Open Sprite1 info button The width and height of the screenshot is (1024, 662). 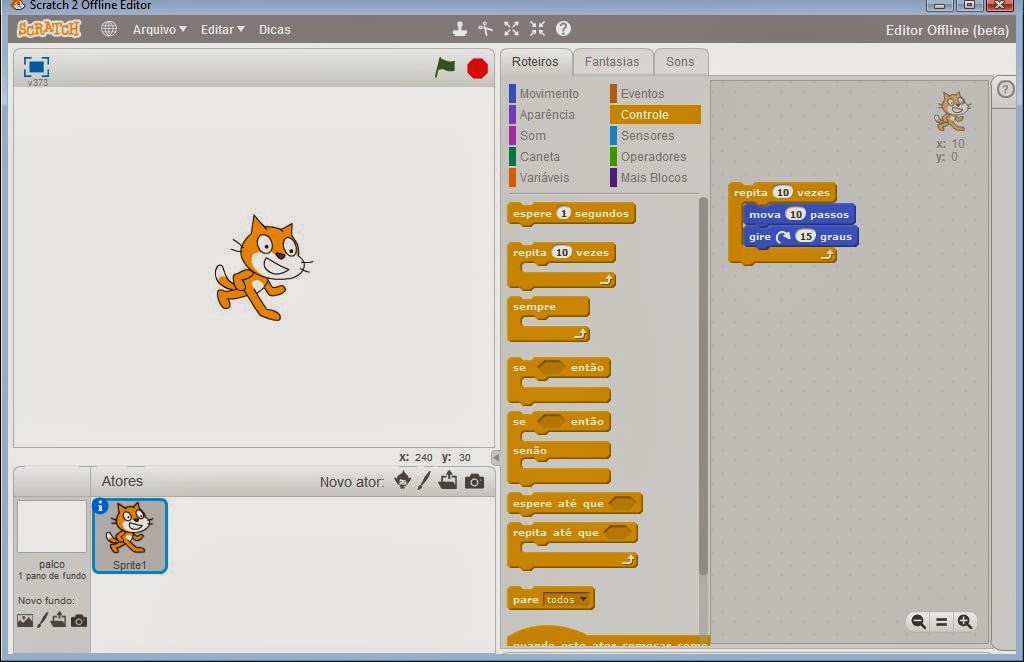100,506
